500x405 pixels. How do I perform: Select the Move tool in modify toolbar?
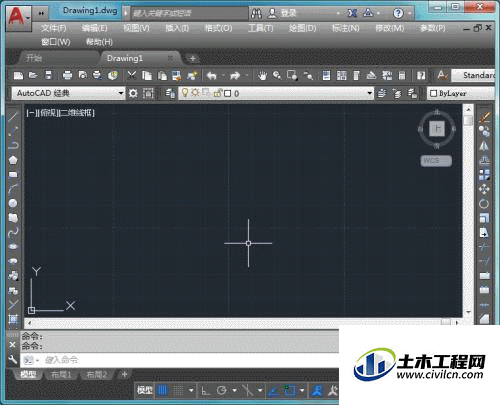pos(484,189)
